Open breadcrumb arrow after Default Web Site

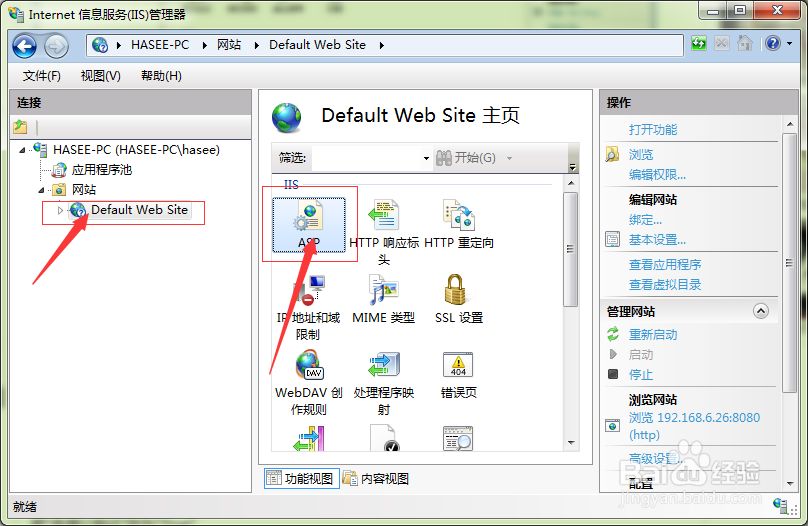[382, 45]
